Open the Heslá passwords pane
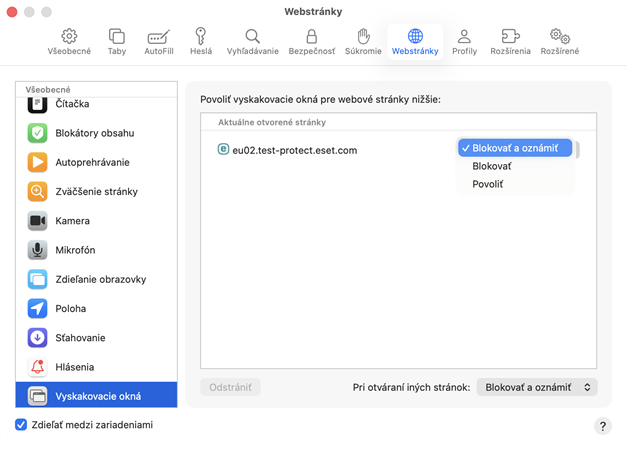627x450 pixels. pyautogui.click(x=201, y=41)
